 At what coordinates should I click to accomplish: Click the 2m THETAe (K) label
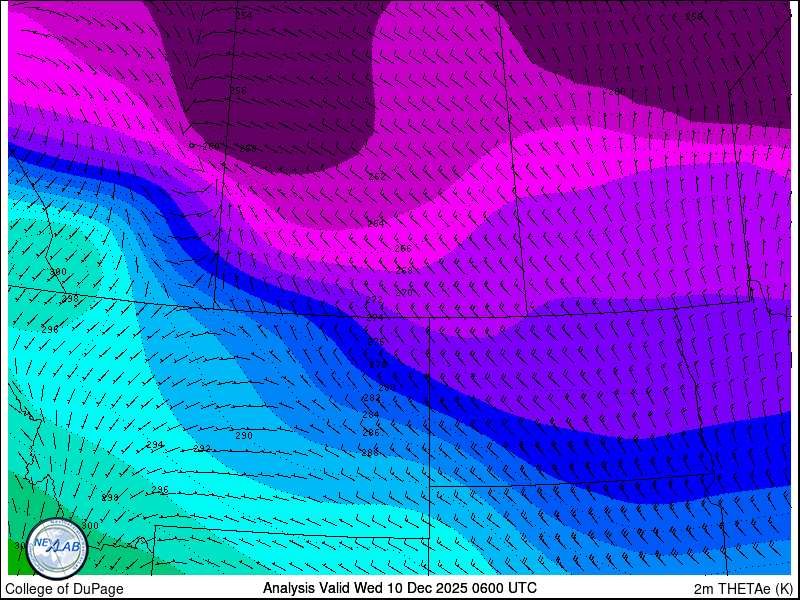coord(743,589)
